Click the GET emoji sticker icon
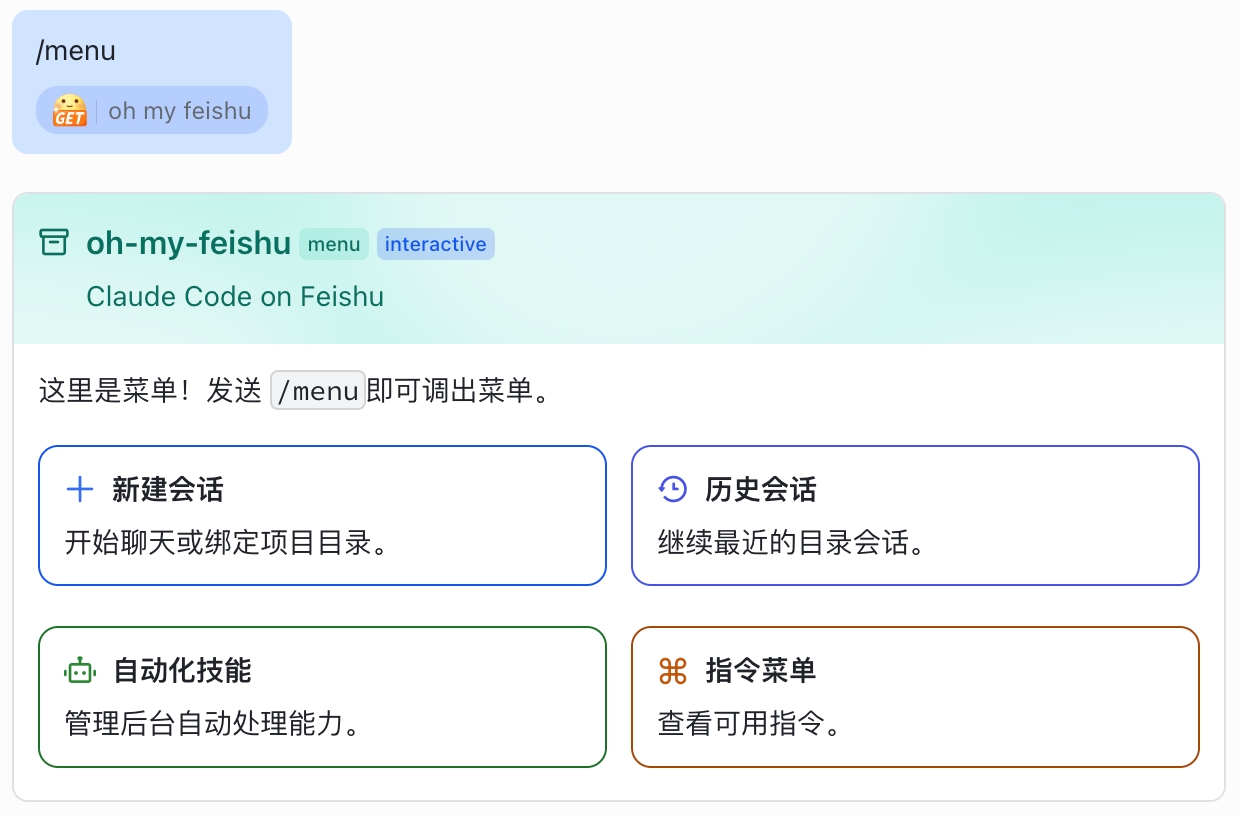This screenshot has height=816, width=1240. click(70, 110)
